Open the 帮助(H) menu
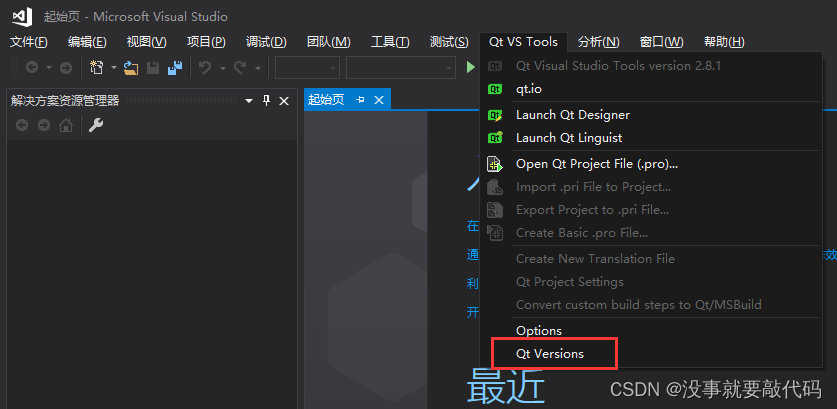 724,42
